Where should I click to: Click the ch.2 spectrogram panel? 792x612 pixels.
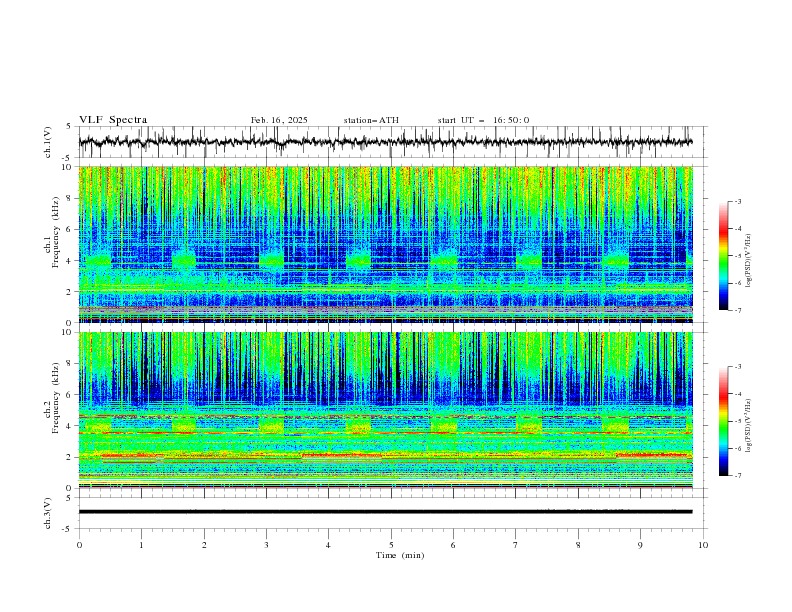386,410
